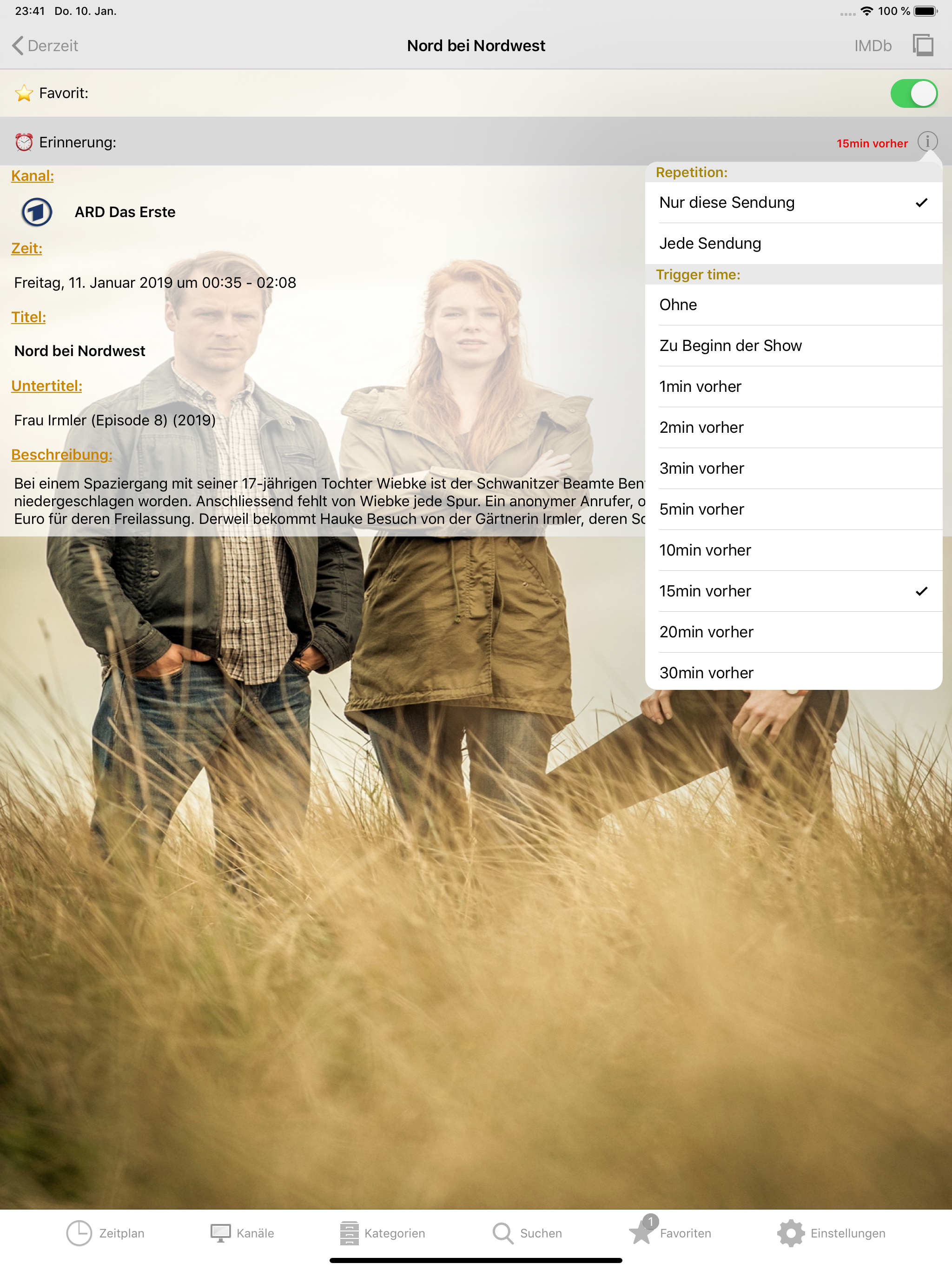The image size is (952, 1270).
Task: Tap the 'Kanal:' heading link
Action: (x=33, y=176)
